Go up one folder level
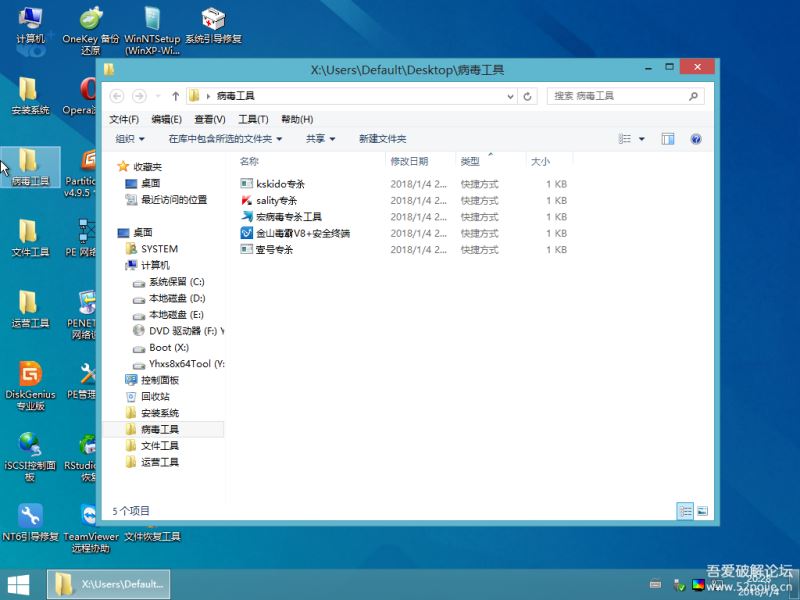The image size is (800, 600). pos(176,96)
